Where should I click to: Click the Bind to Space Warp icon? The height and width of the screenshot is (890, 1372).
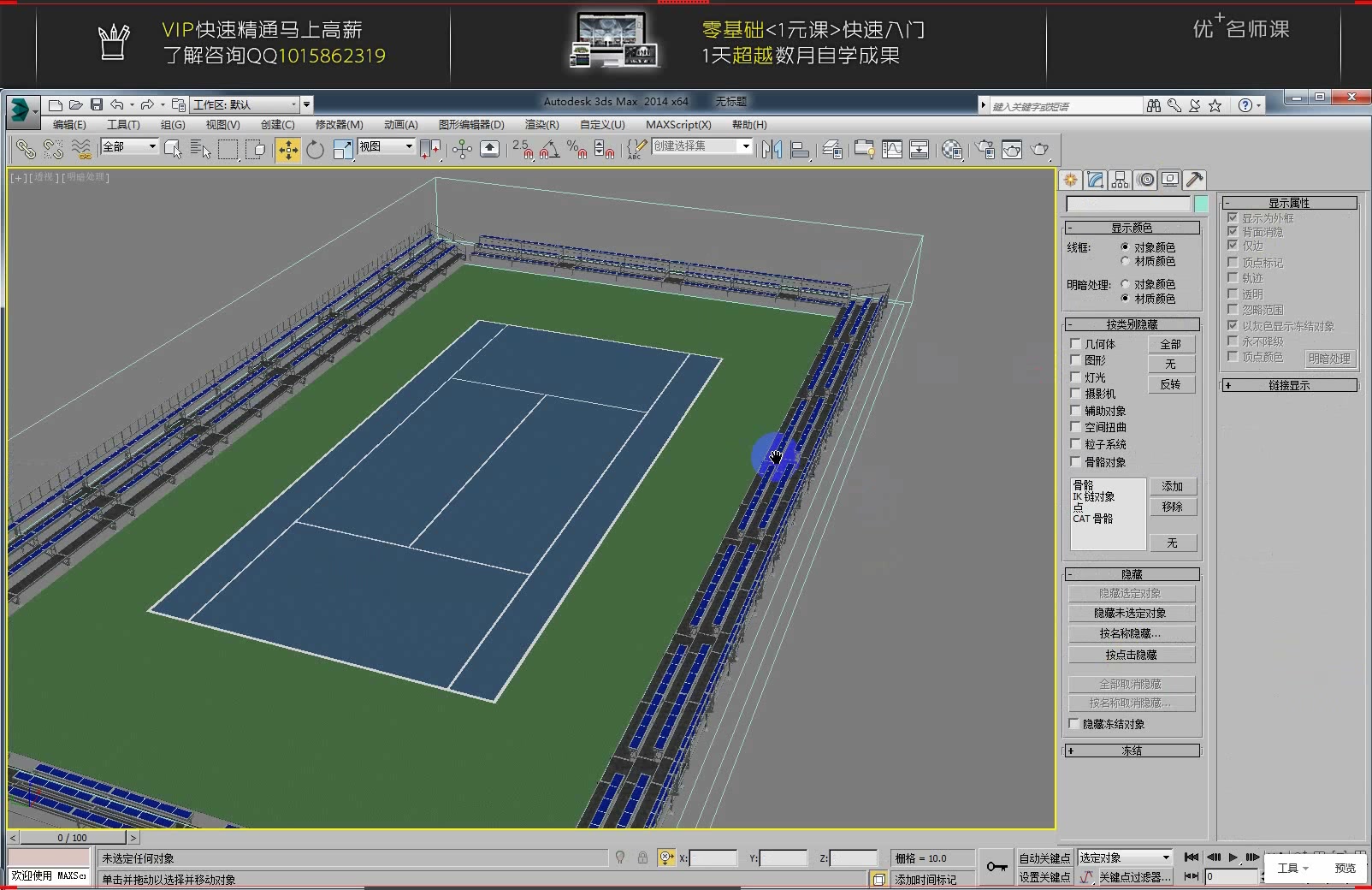(81, 150)
